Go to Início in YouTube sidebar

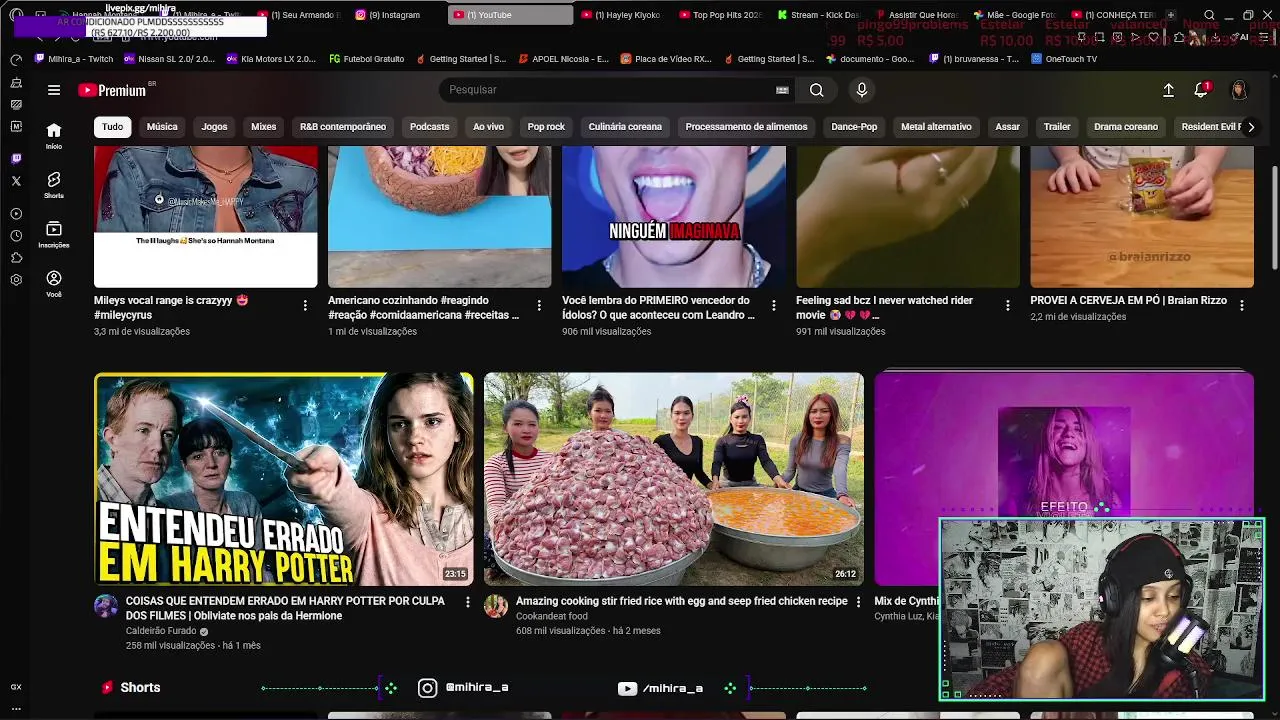tap(54, 135)
